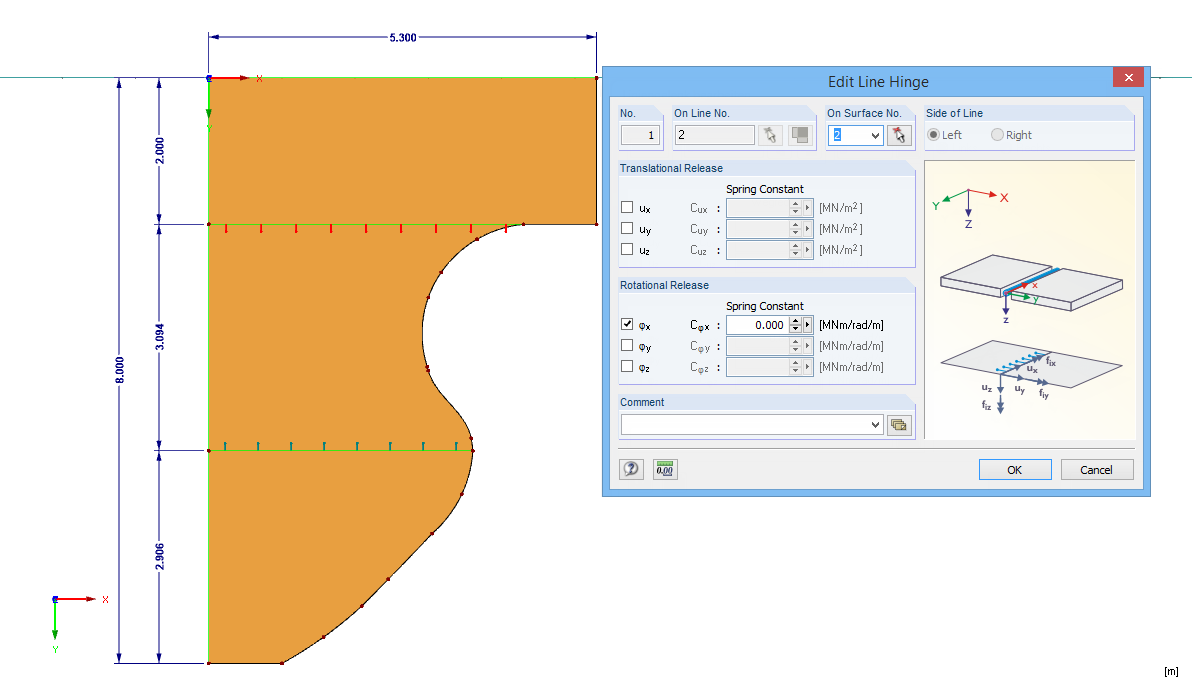This screenshot has height=687, width=1192.
Task: Select the Right side of line radio
Action: click(x=997, y=135)
